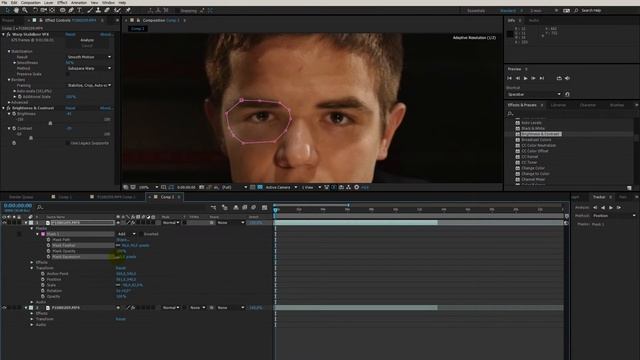Image resolution: width=640 pixels, height=360 pixels.
Task: Jump to last frame in Preview panel
Action: pyautogui.click(x=542, y=78)
